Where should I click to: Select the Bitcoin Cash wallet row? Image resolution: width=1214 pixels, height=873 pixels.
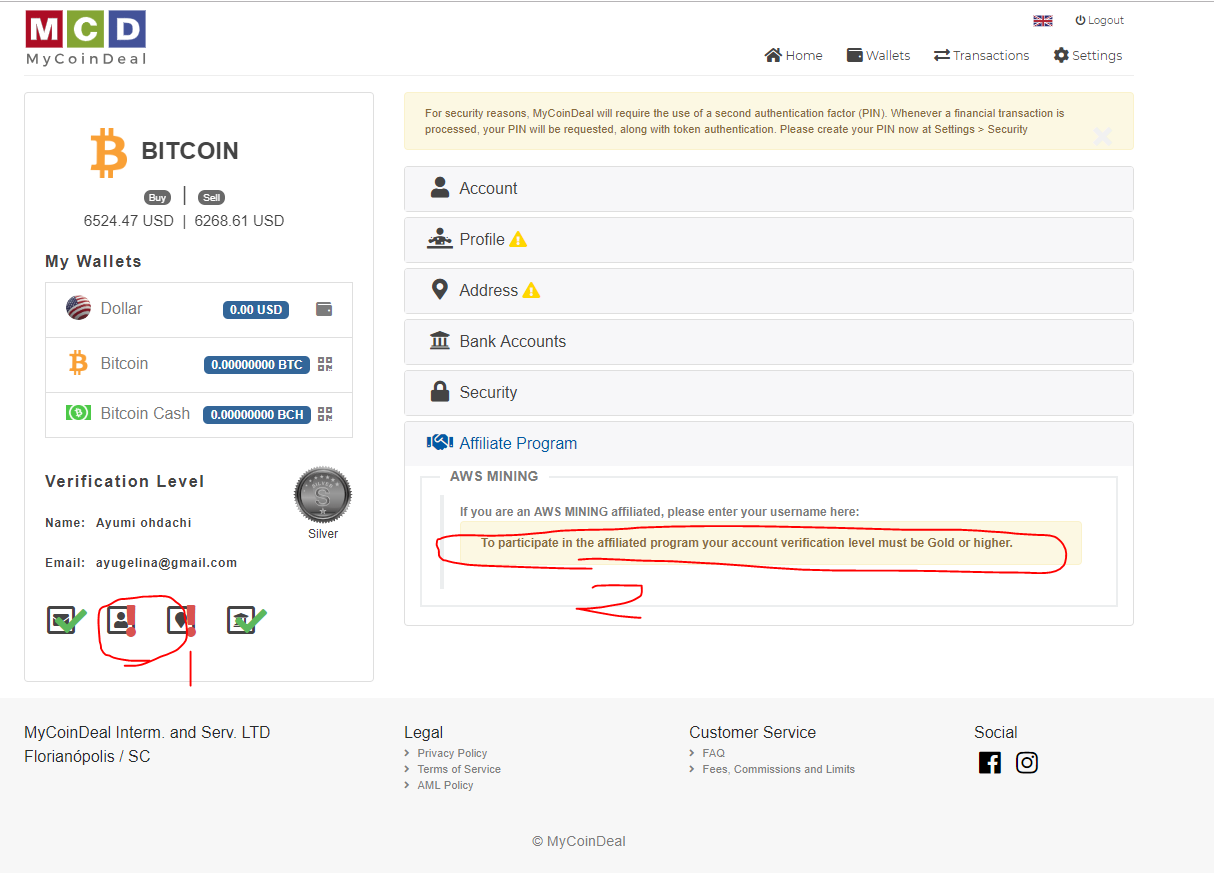[199, 414]
